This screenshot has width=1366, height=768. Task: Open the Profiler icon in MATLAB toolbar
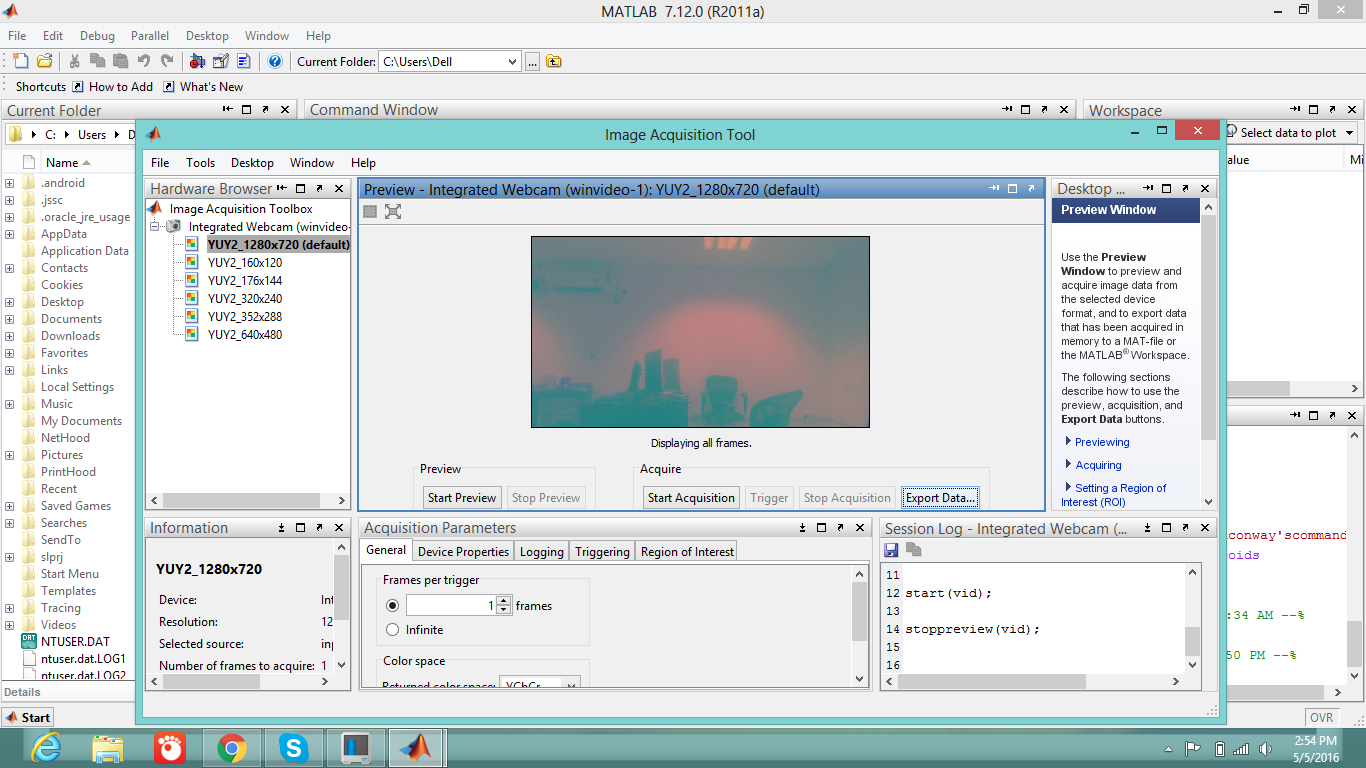coord(243,61)
